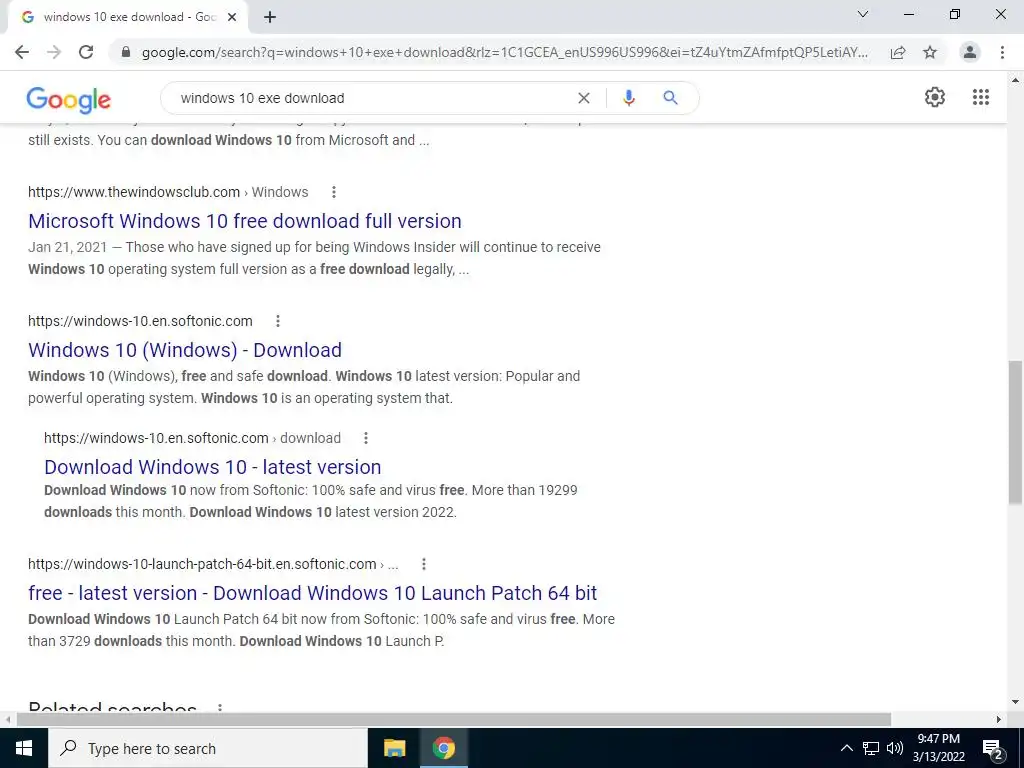Open Download Windows 10 - latest version link
The image size is (1024, 768).
pos(213,467)
